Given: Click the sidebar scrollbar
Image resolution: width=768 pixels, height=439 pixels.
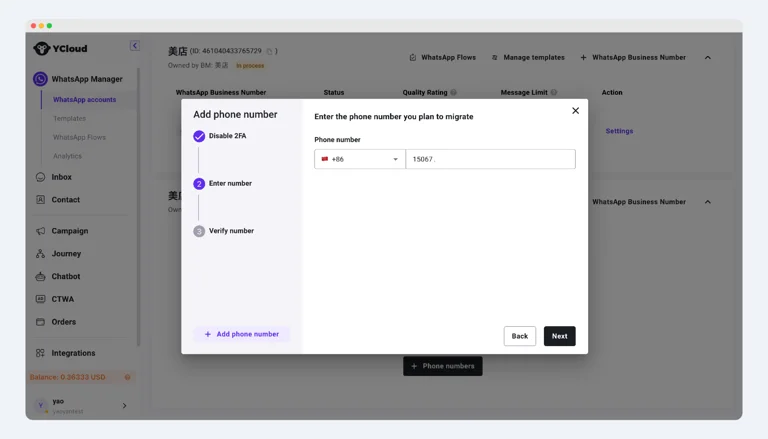Looking at the screenshot, I should (x=139, y=207).
